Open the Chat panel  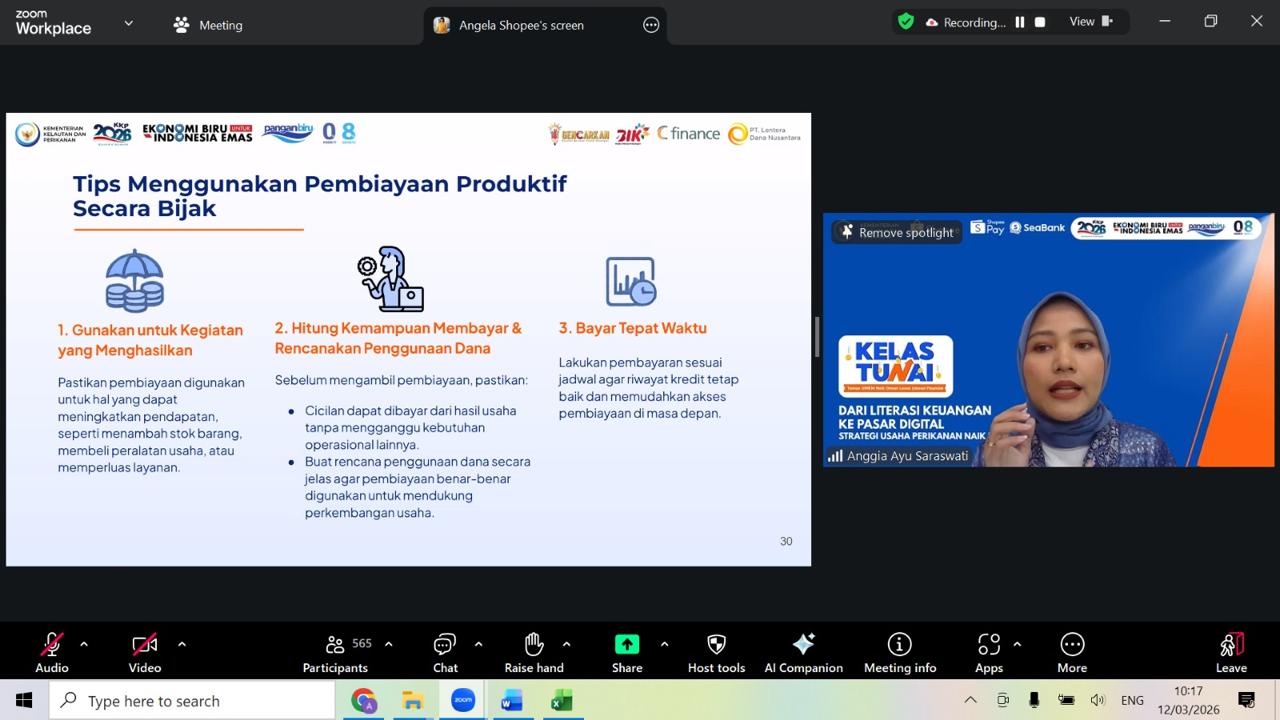(445, 653)
